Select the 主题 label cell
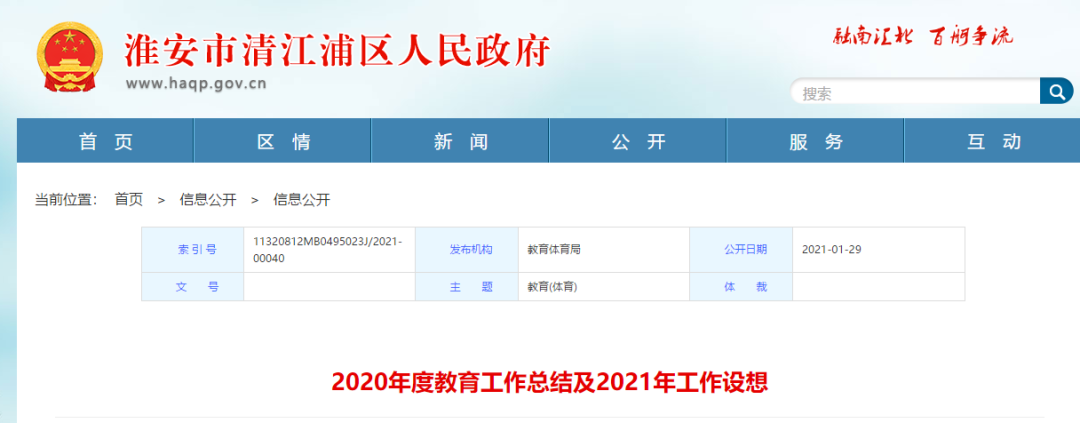Viewport: 1080px width, 423px height. coord(467,287)
